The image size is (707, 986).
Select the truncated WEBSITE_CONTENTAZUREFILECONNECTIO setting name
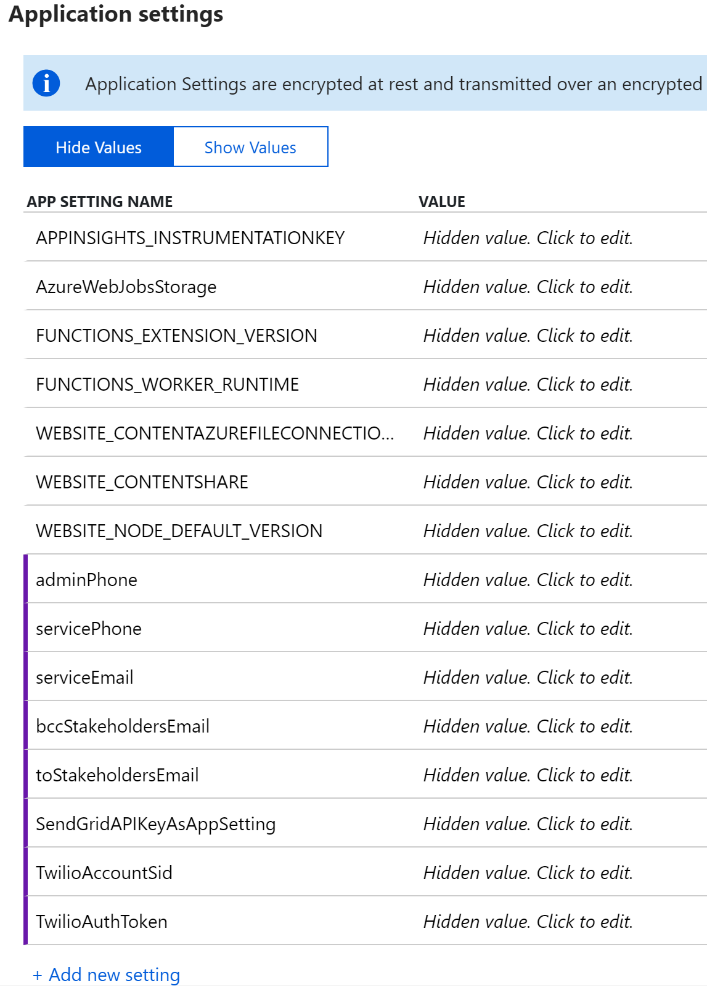click(x=215, y=433)
